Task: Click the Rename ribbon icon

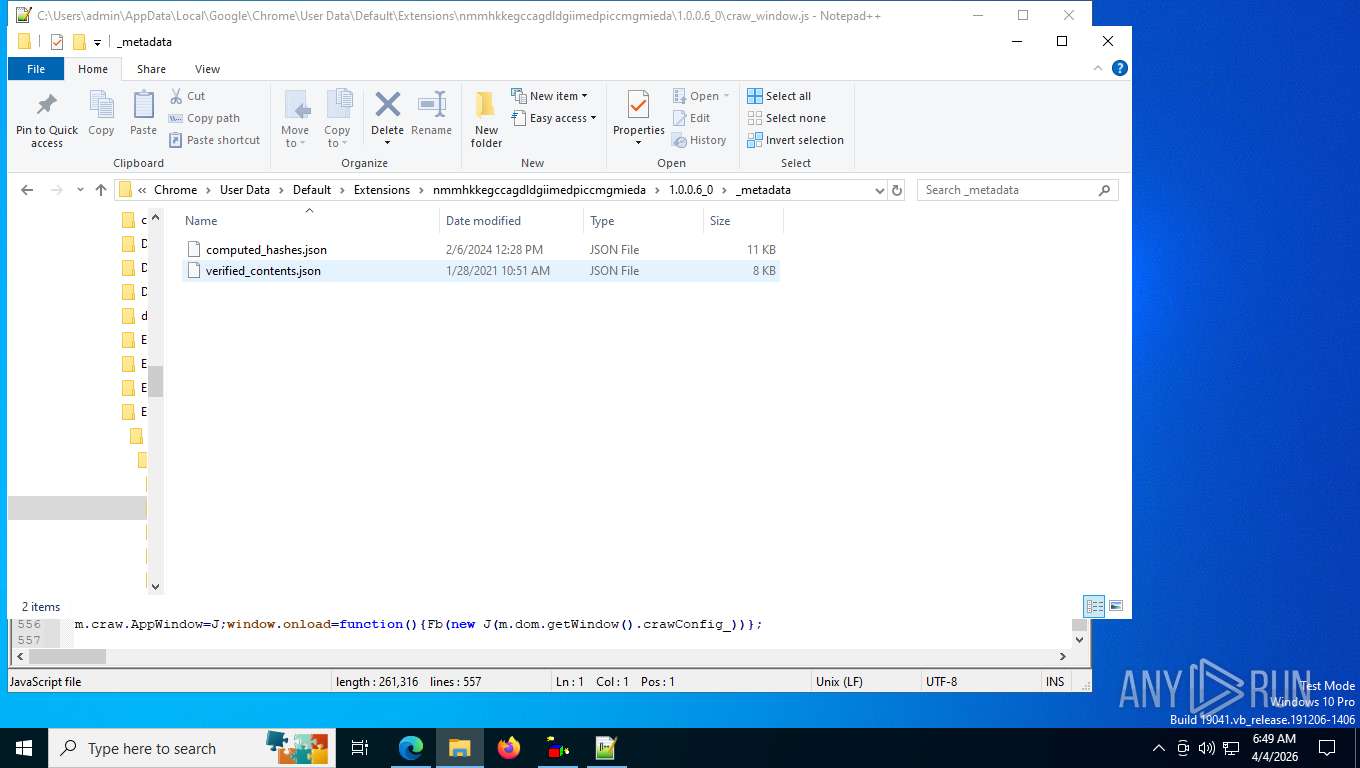Action: coord(432,113)
